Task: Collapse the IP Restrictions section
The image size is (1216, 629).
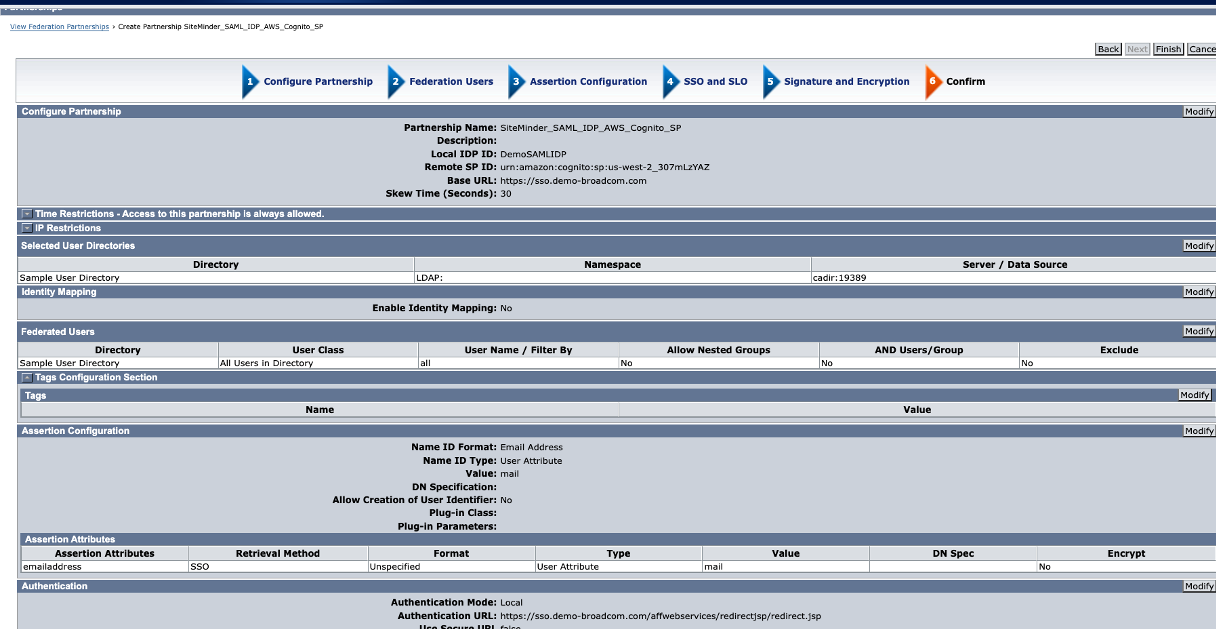Action: pyautogui.click(x=27, y=228)
